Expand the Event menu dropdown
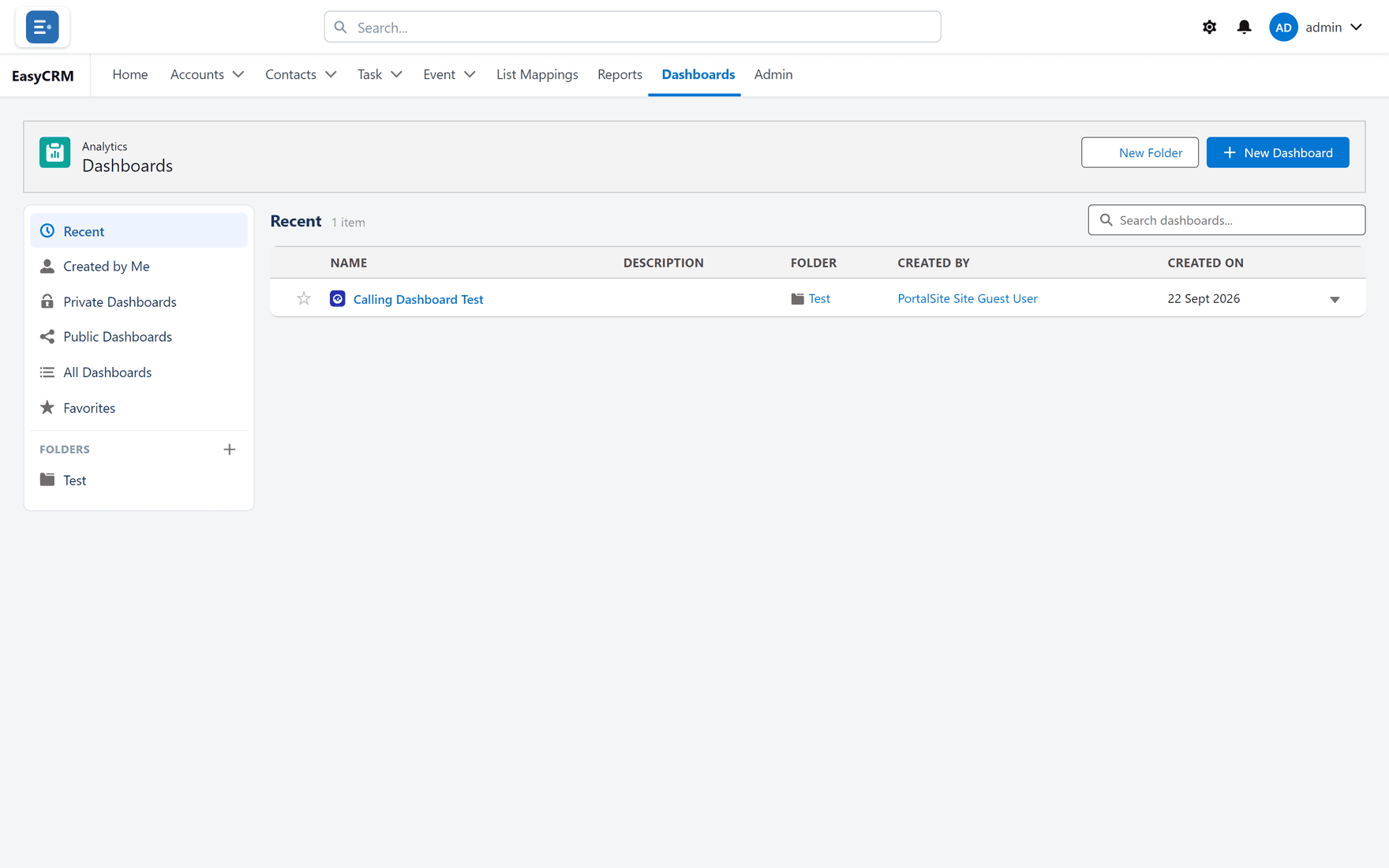The height and width of the screenshot is (868, 1389). (x=470, y=74)
